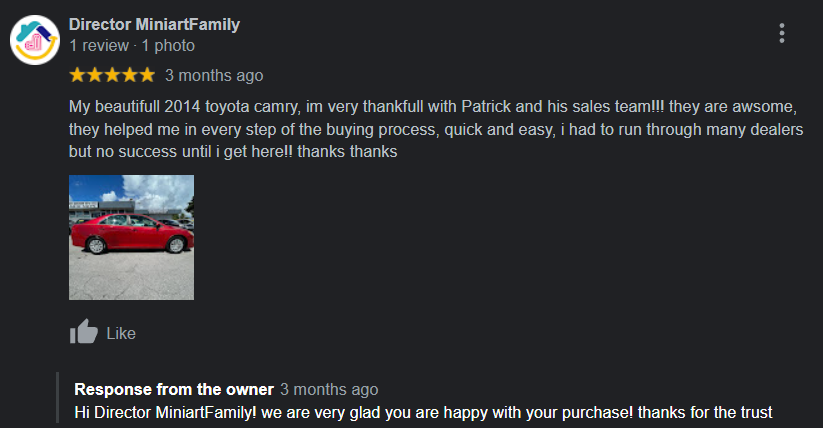This screenshot has height=428, width=823.
Task: Click the fourth star in the rating
Action: tap(129, 75)
